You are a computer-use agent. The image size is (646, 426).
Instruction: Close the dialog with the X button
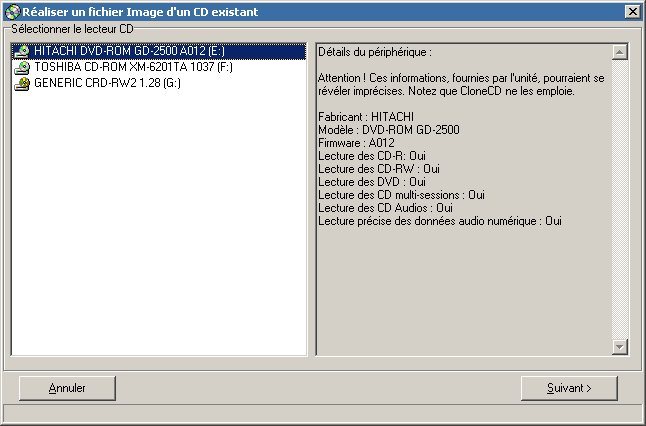632,12
